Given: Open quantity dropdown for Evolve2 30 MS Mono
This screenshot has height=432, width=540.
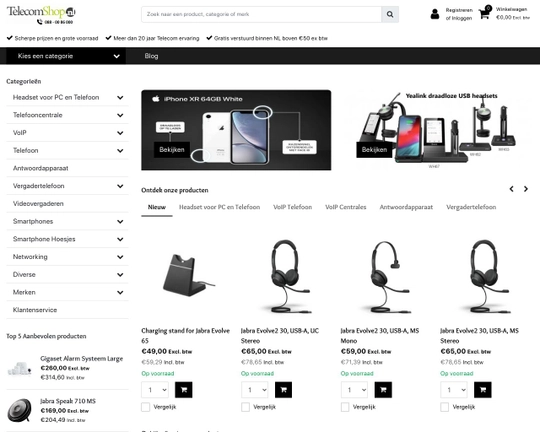Looking at the screenshot, I should point(354,390).
